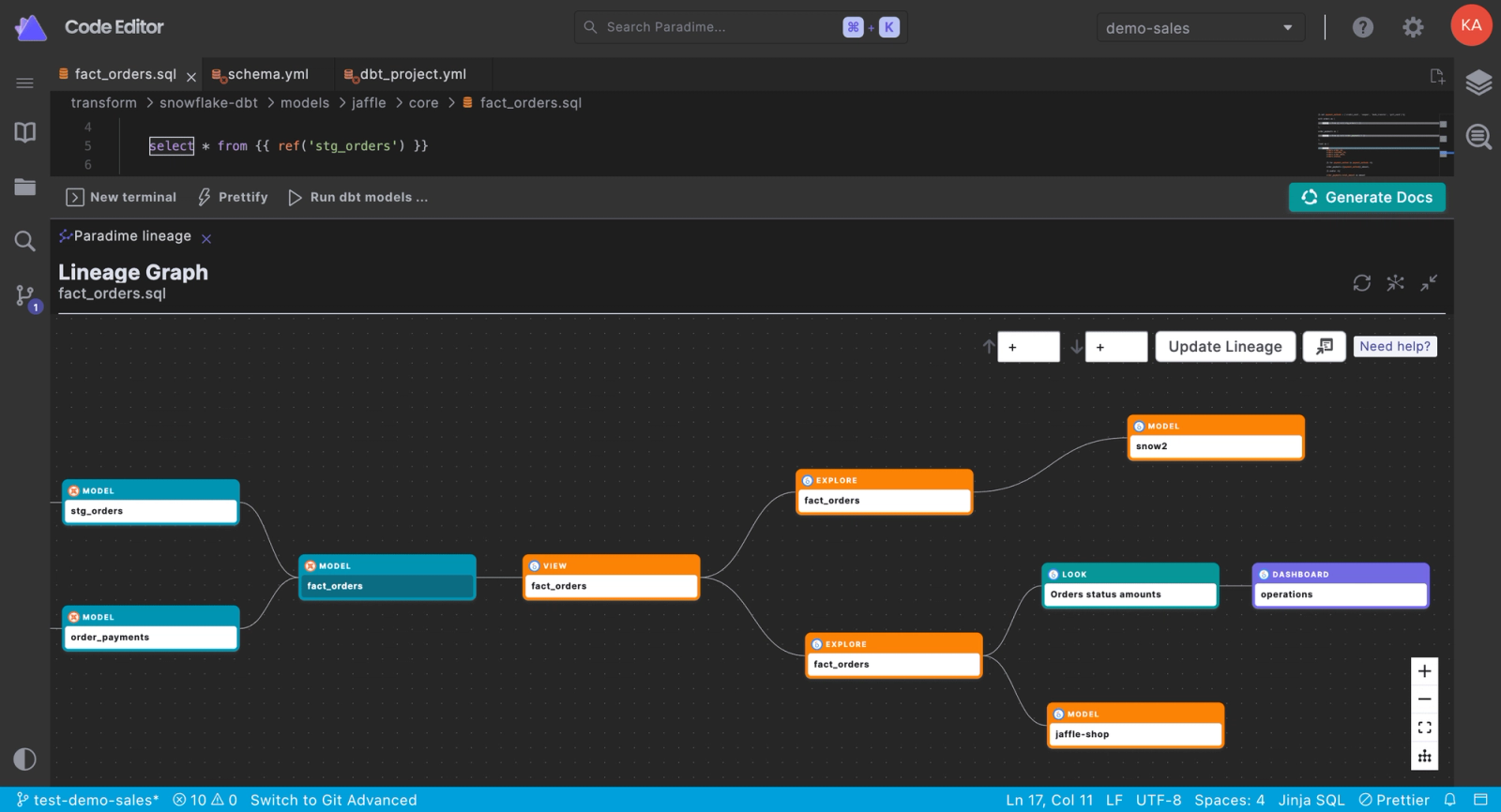
Task: Open the stacked layers icon in right sidebar
Action: pos(1479,83)
